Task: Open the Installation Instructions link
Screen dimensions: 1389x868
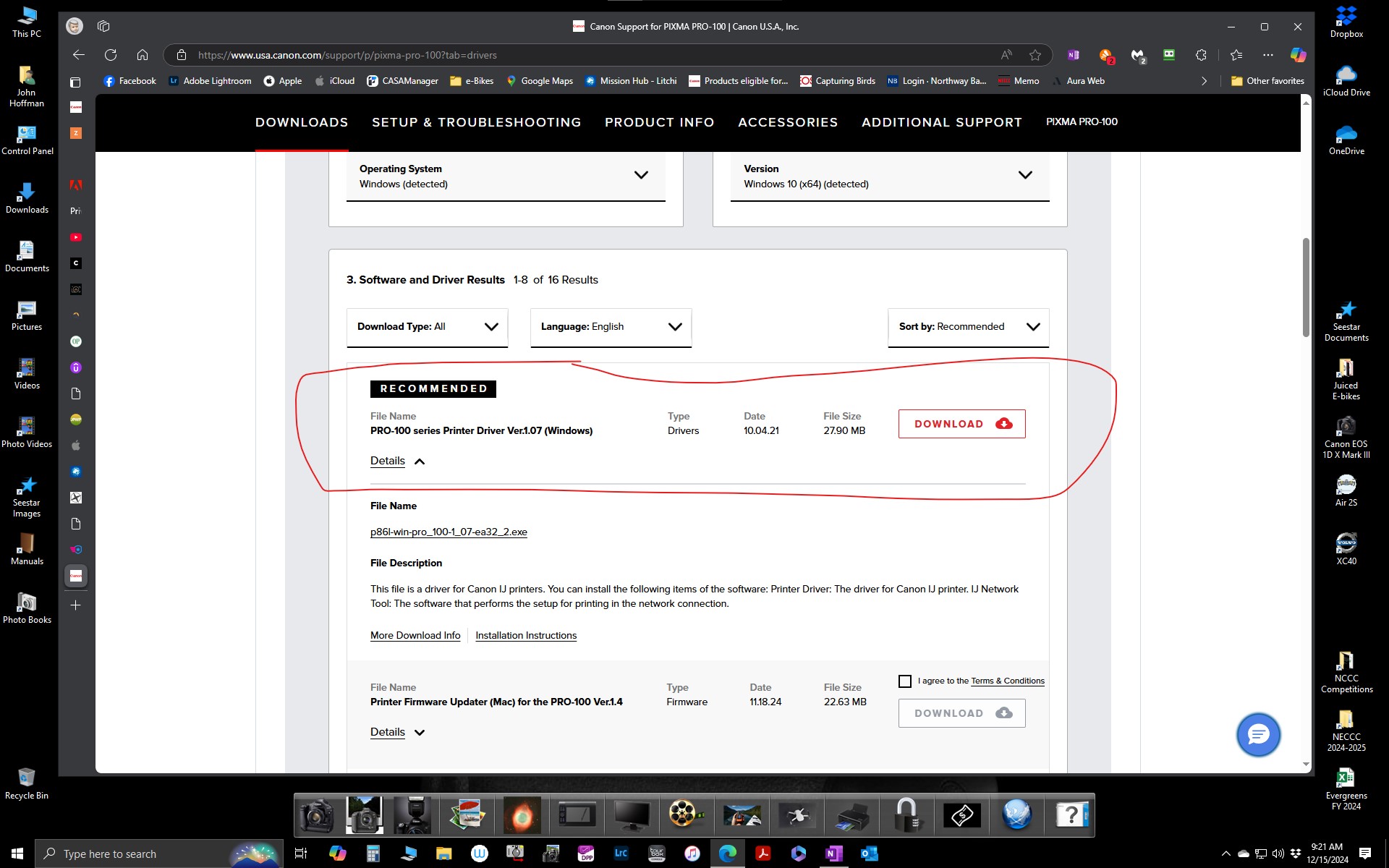Action: [x=526, y=635]
